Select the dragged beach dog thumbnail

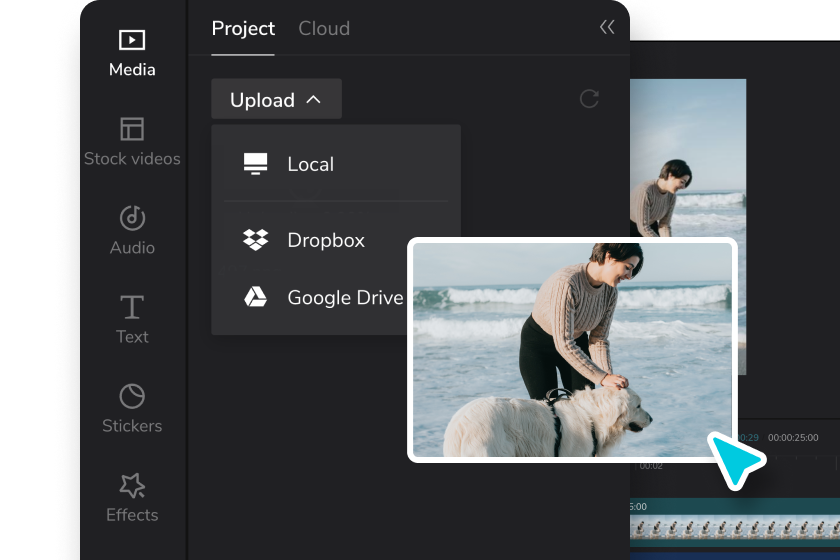coord(572,350)
